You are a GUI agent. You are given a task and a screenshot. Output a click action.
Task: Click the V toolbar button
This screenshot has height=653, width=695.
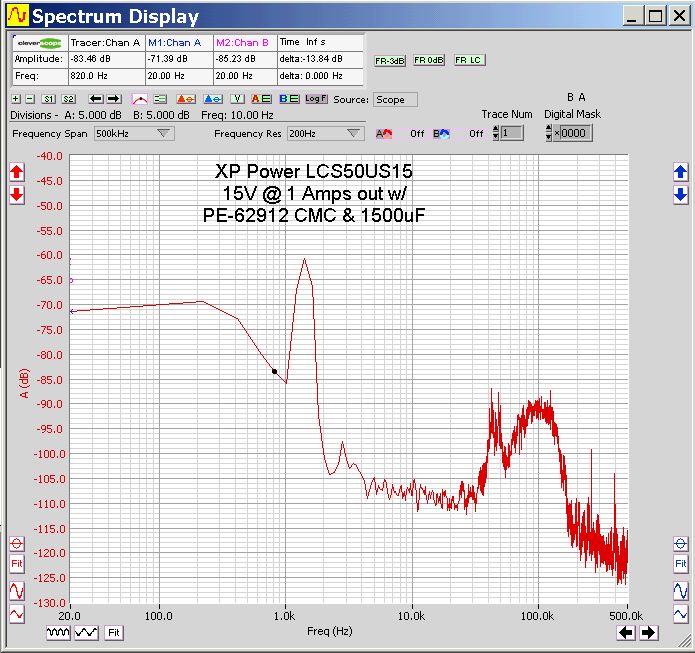(x=238, y=99)
